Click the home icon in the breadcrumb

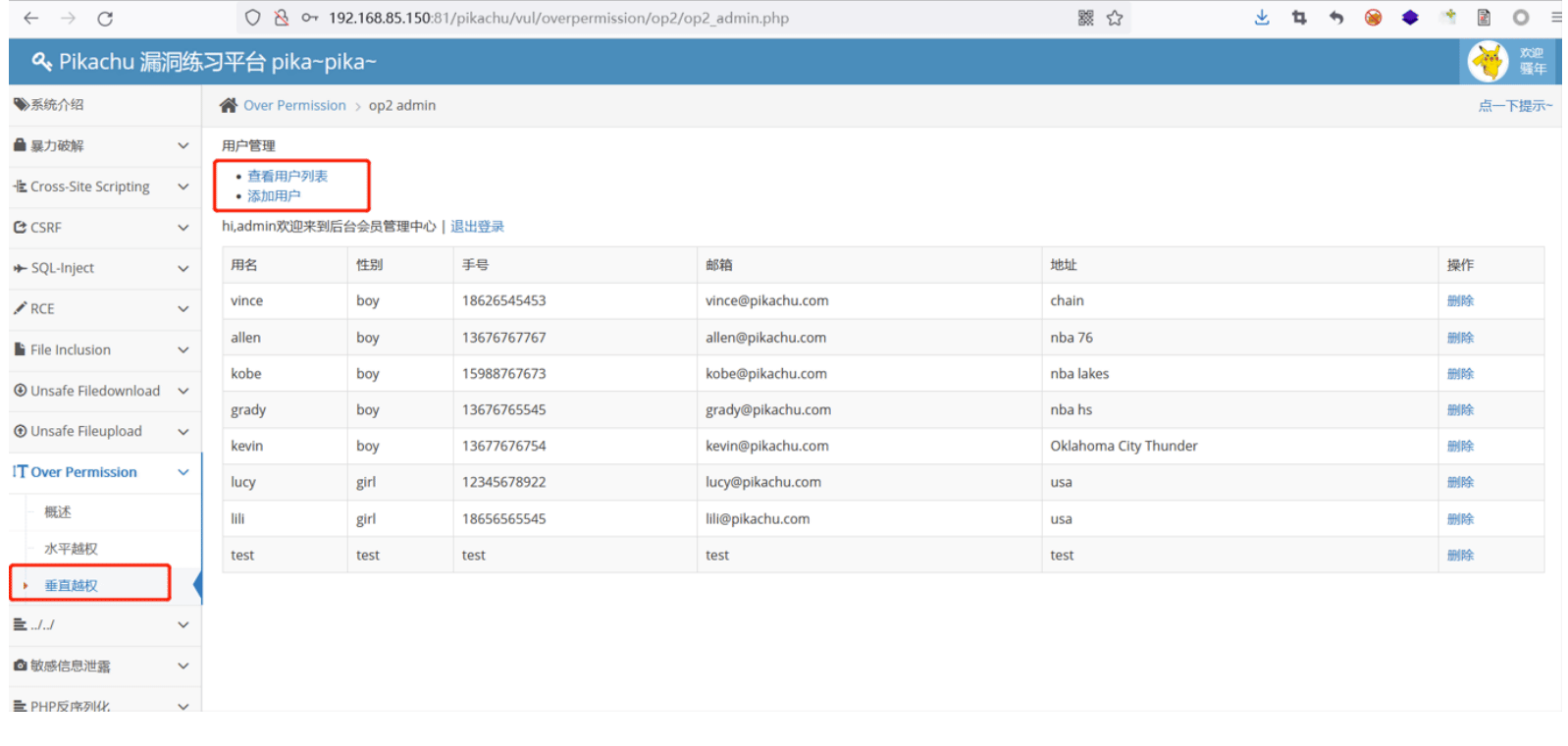tap(229, 105)
